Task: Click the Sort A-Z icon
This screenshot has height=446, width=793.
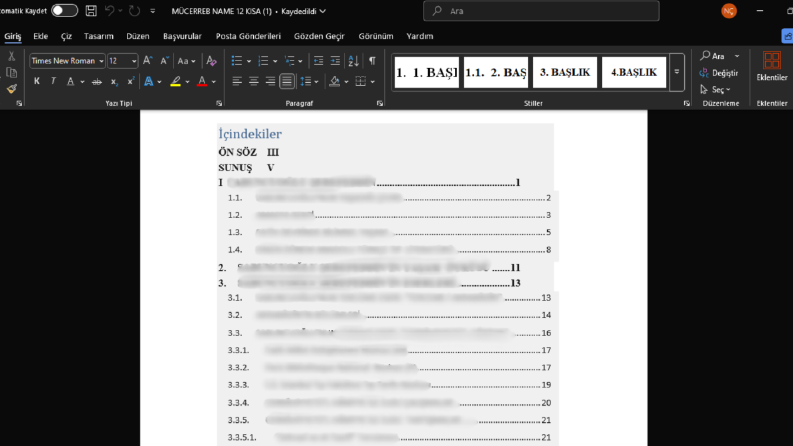Action: coord(354,61)
